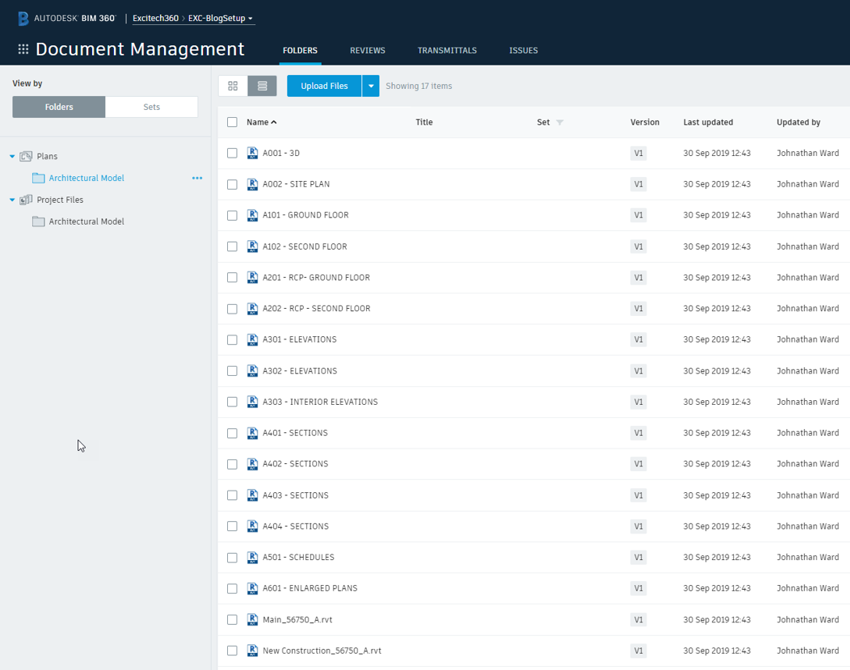Open the Upload Files dropdown arrow
Screen dimensions: 850x670
371,86
